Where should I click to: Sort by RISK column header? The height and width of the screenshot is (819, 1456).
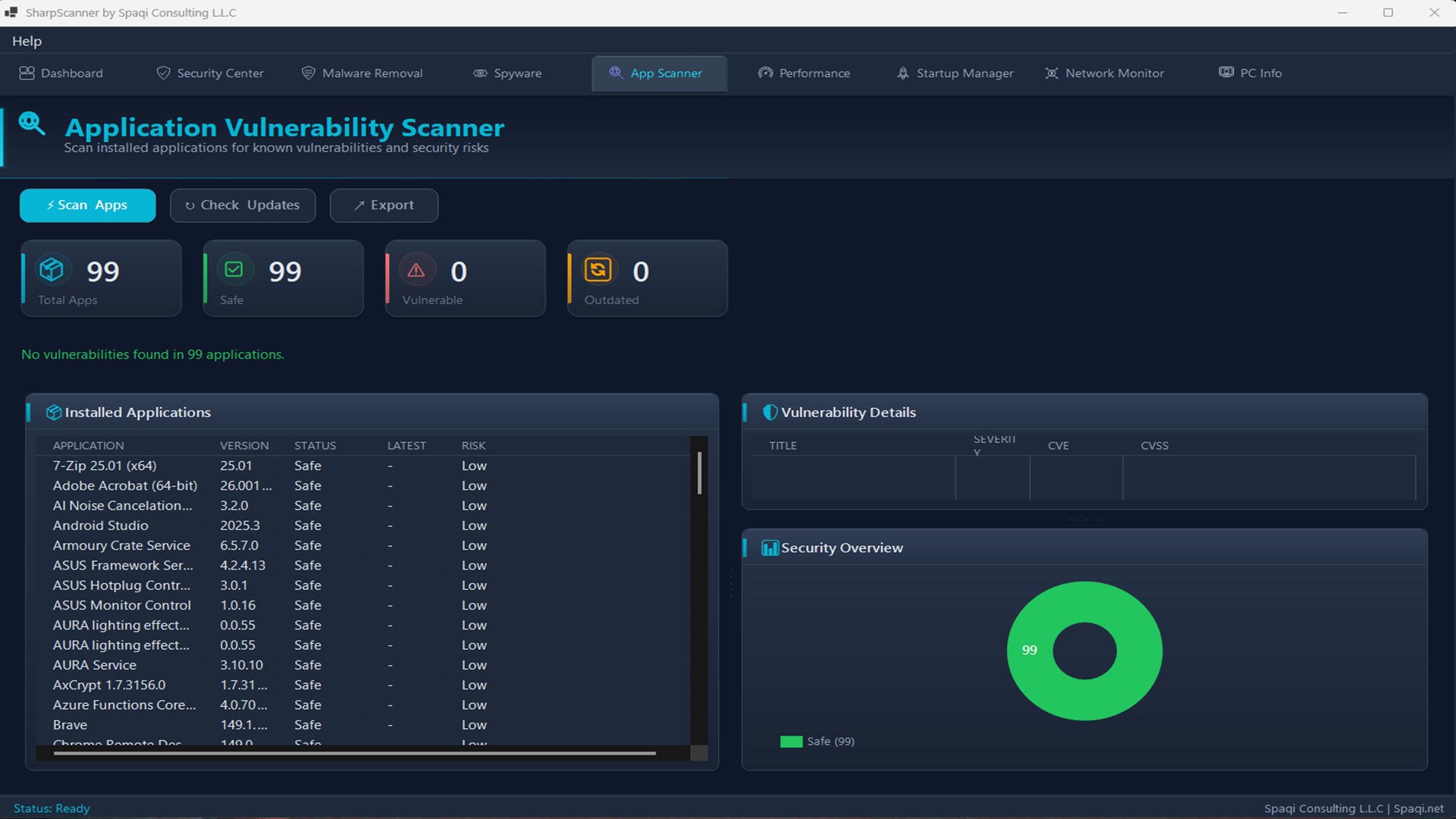coord(473,445)
